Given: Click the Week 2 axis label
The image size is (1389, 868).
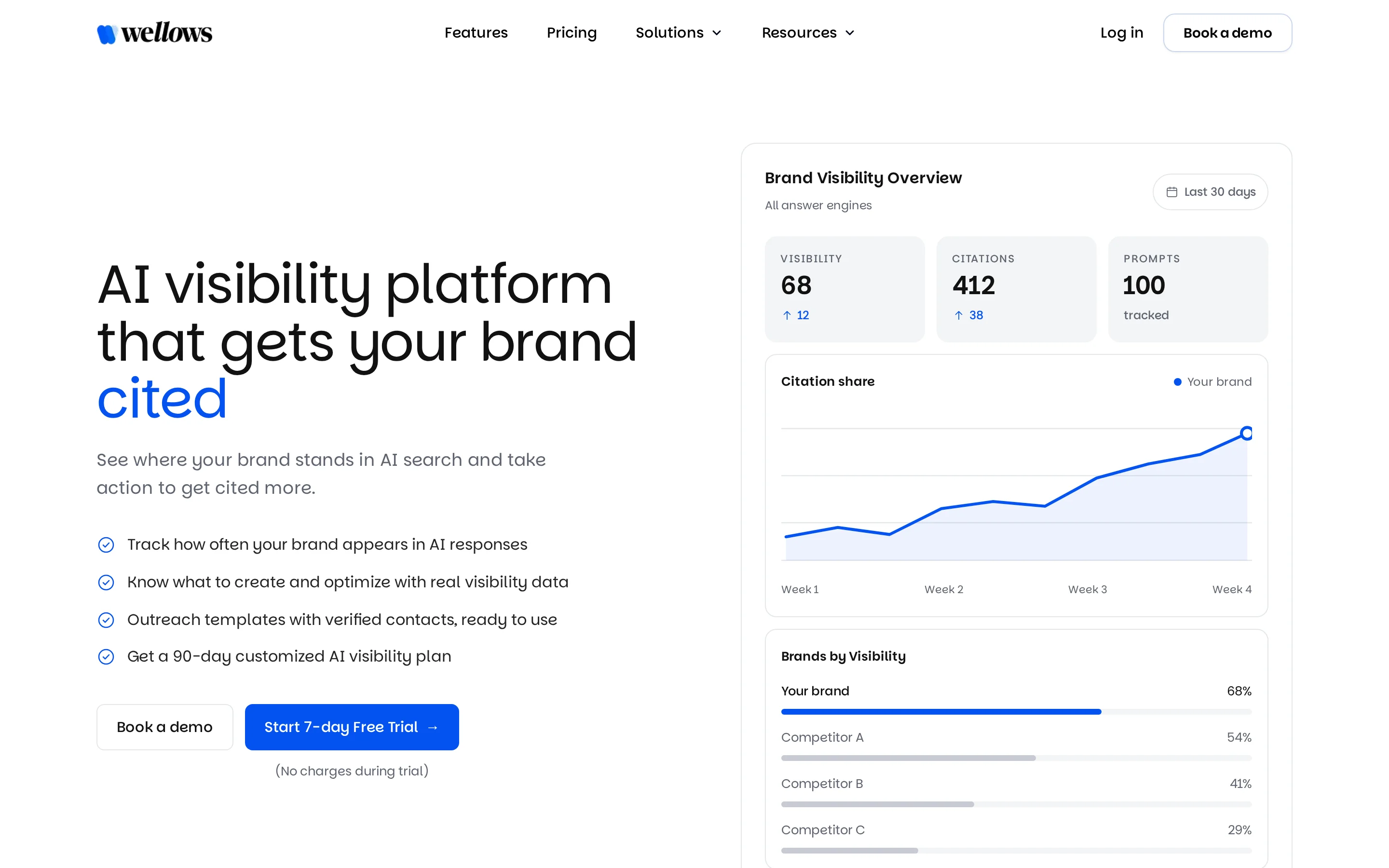Looking at the screenshot, I should pos(943,589).
